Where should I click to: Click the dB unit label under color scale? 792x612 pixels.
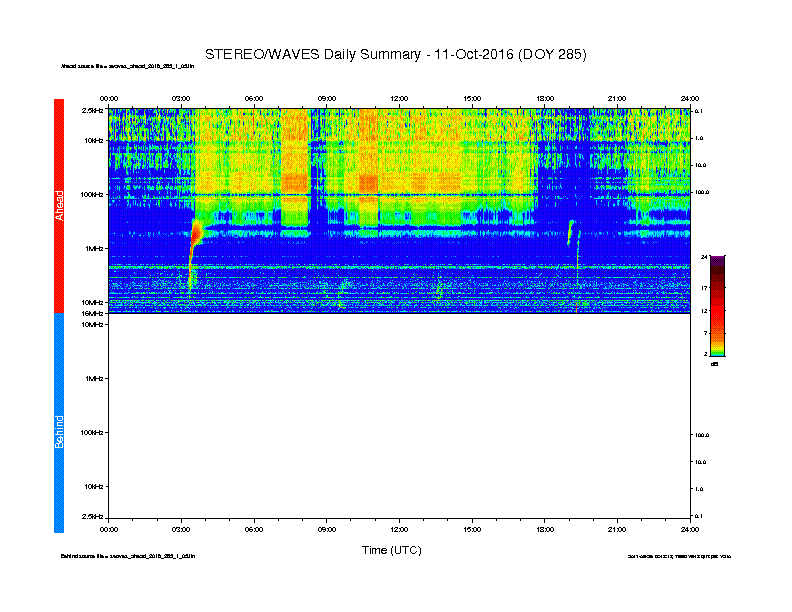pyautogui.click(x=714, y=364)
